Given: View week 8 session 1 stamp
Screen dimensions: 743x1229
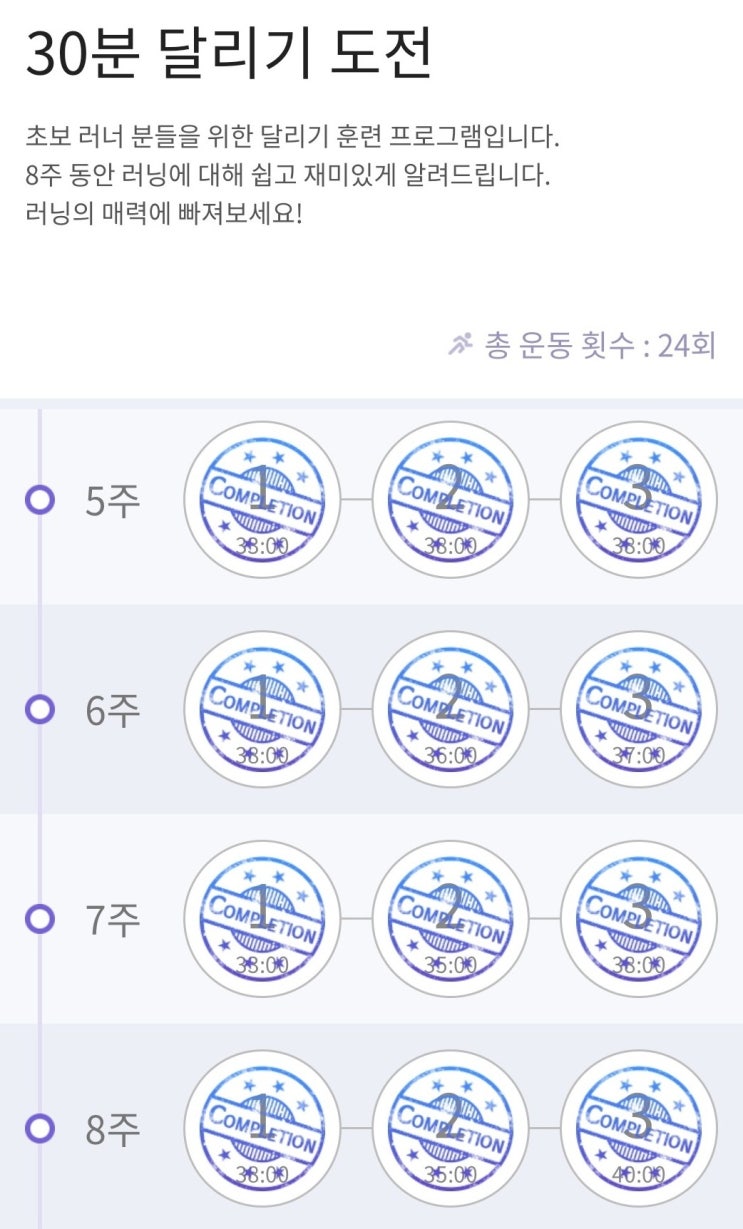Looking at the screenshot, I should point(262,1128).
